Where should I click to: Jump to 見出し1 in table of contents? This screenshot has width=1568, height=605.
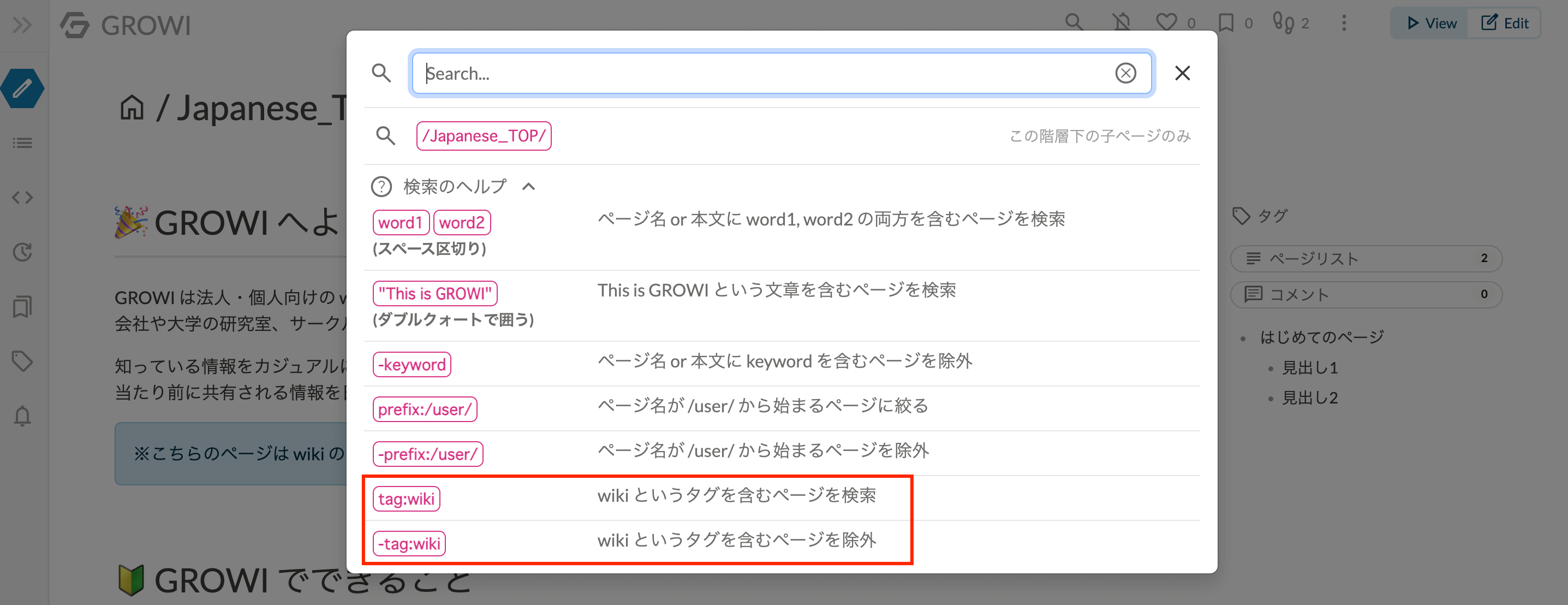tap(1310, 367)
